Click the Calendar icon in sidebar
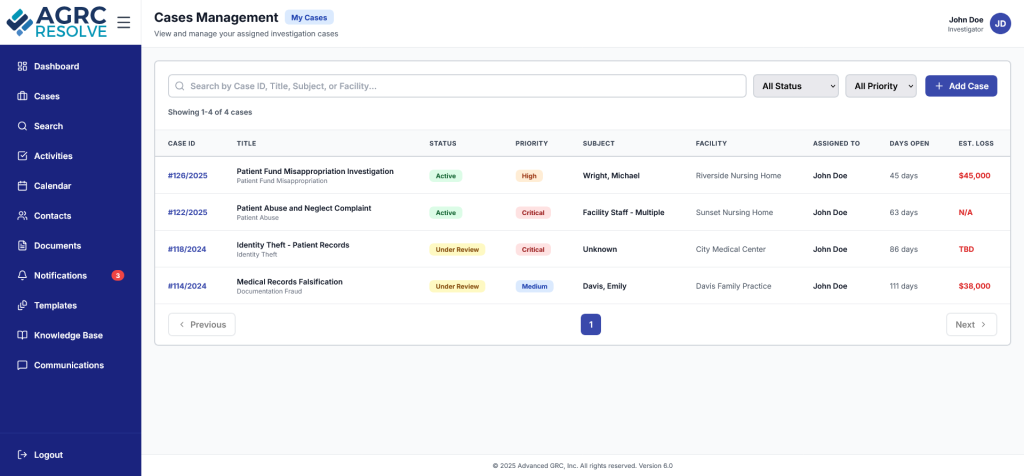1024x476 pixels. click(23, 186)
